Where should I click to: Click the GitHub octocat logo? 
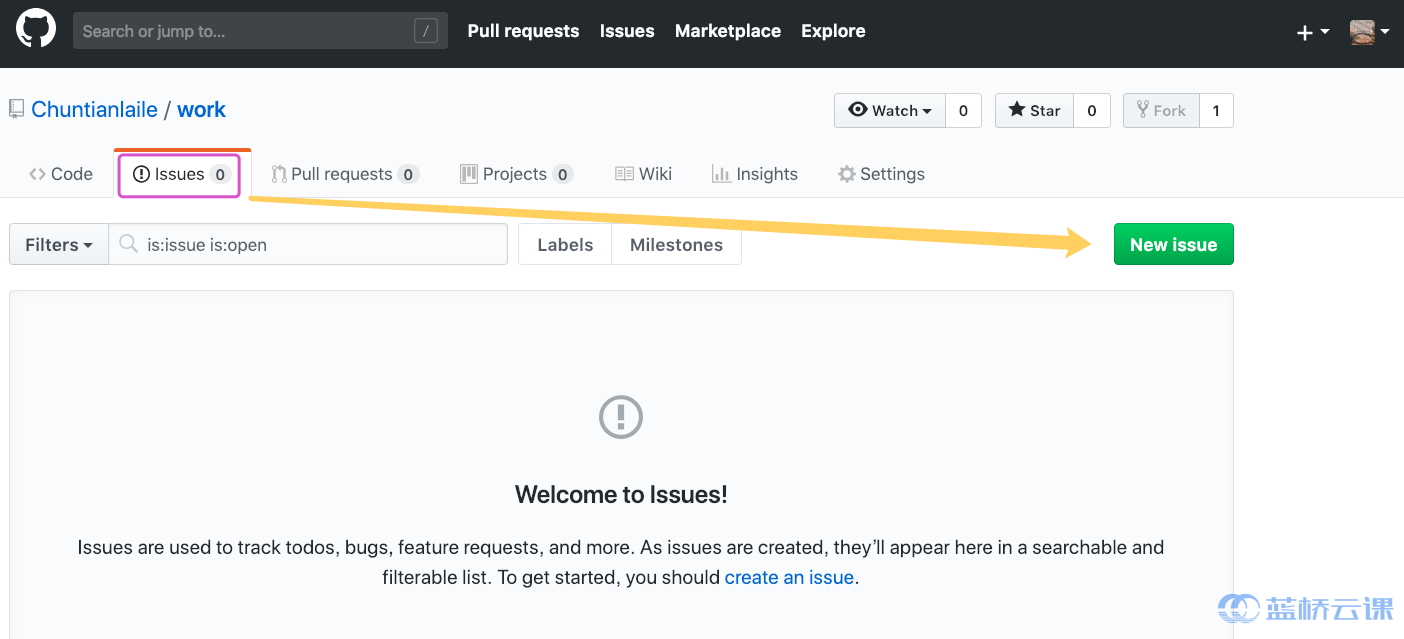click(36, 30)
